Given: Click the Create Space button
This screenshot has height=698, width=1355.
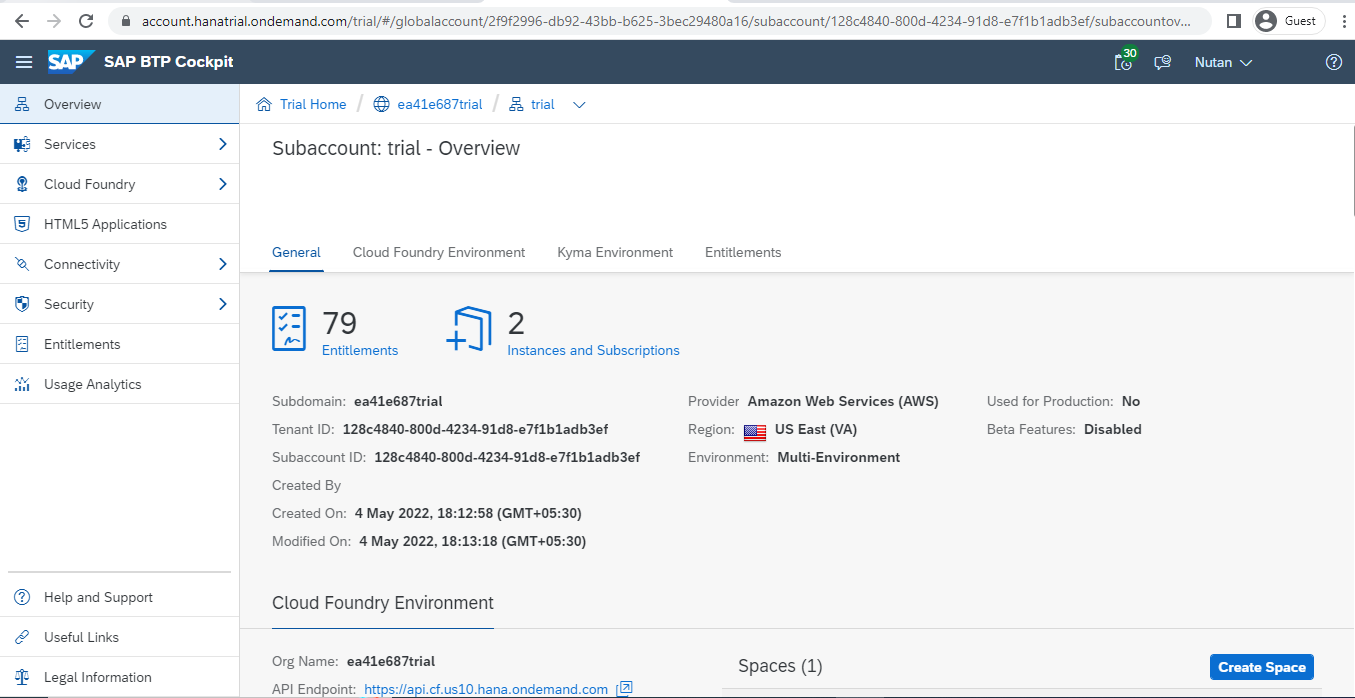Looking at the screenshot, I should pos(1262,667).
